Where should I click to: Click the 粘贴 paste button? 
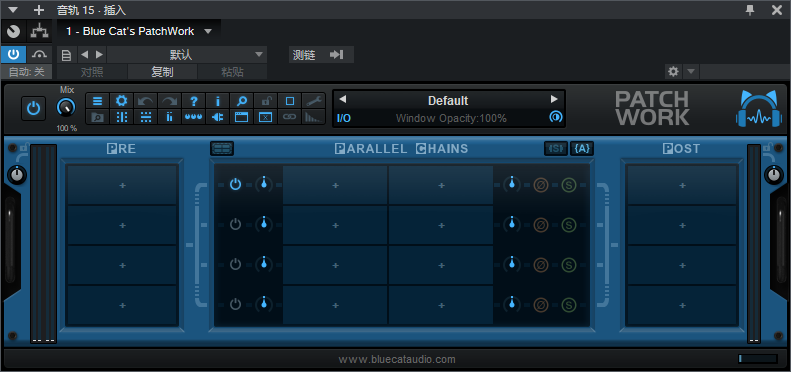click(x=233, y=72)
